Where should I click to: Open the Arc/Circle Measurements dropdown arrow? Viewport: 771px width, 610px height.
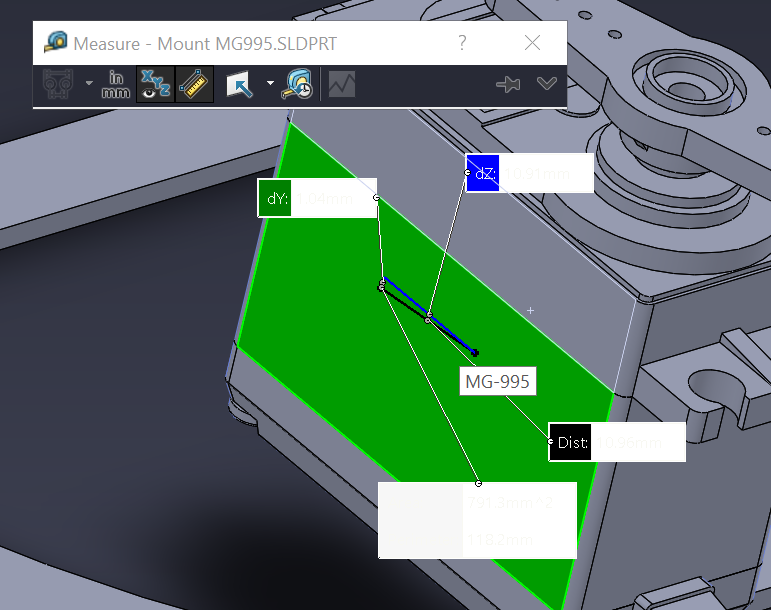click(x=89, y=83)
